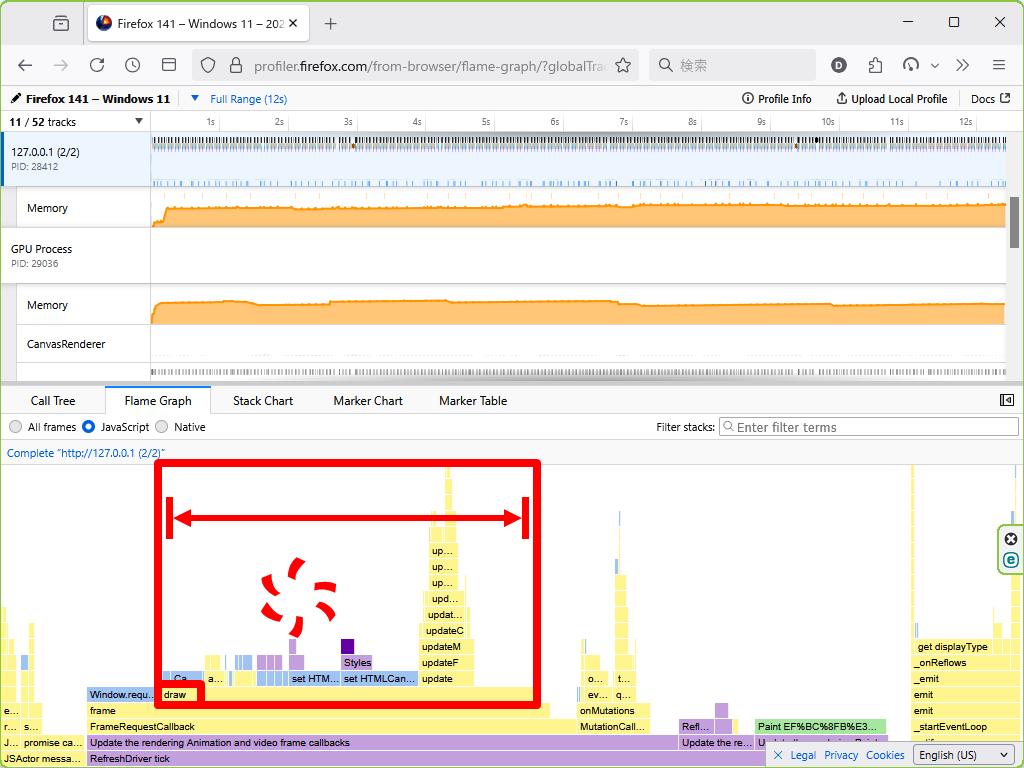This screenshot has height=768, width=1024.
Task: Open the English (US) language selector
Action: (964, 755)
